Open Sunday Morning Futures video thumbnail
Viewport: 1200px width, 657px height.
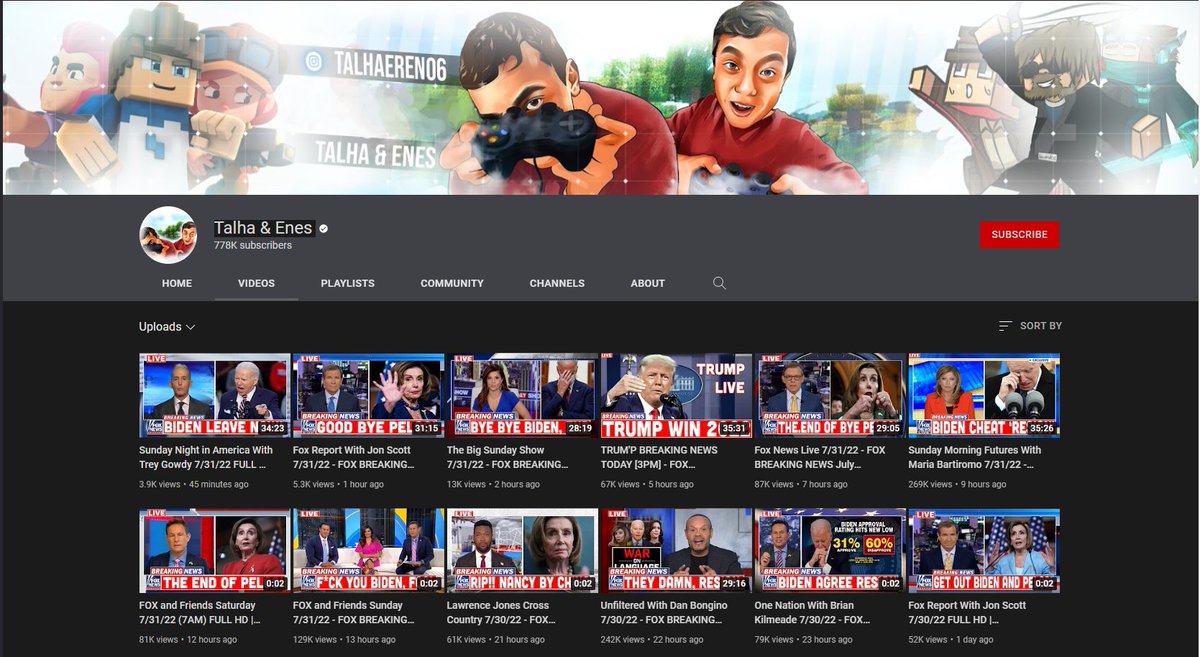984,395
